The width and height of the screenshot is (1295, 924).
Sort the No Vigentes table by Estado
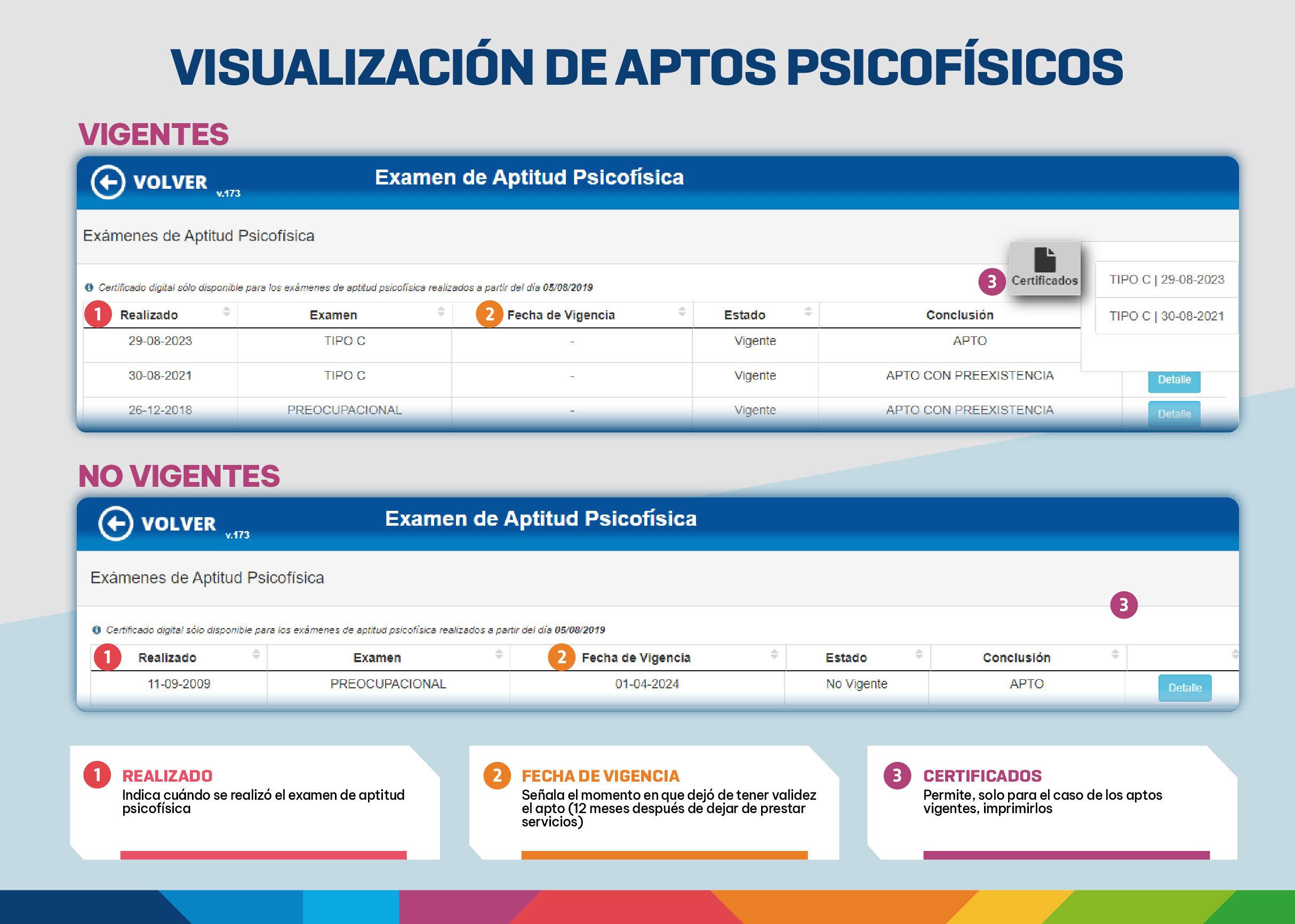[919, 654]
